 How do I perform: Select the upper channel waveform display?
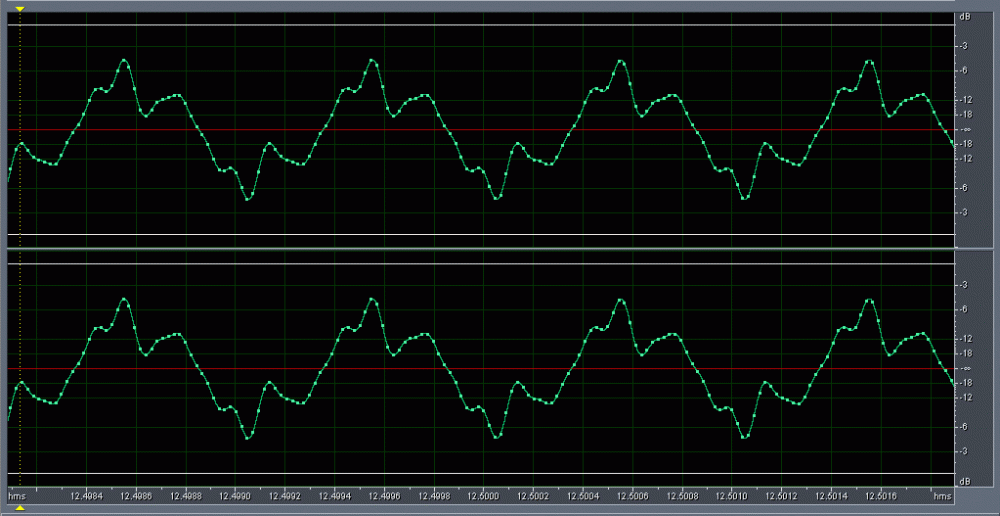click(482, 129)
